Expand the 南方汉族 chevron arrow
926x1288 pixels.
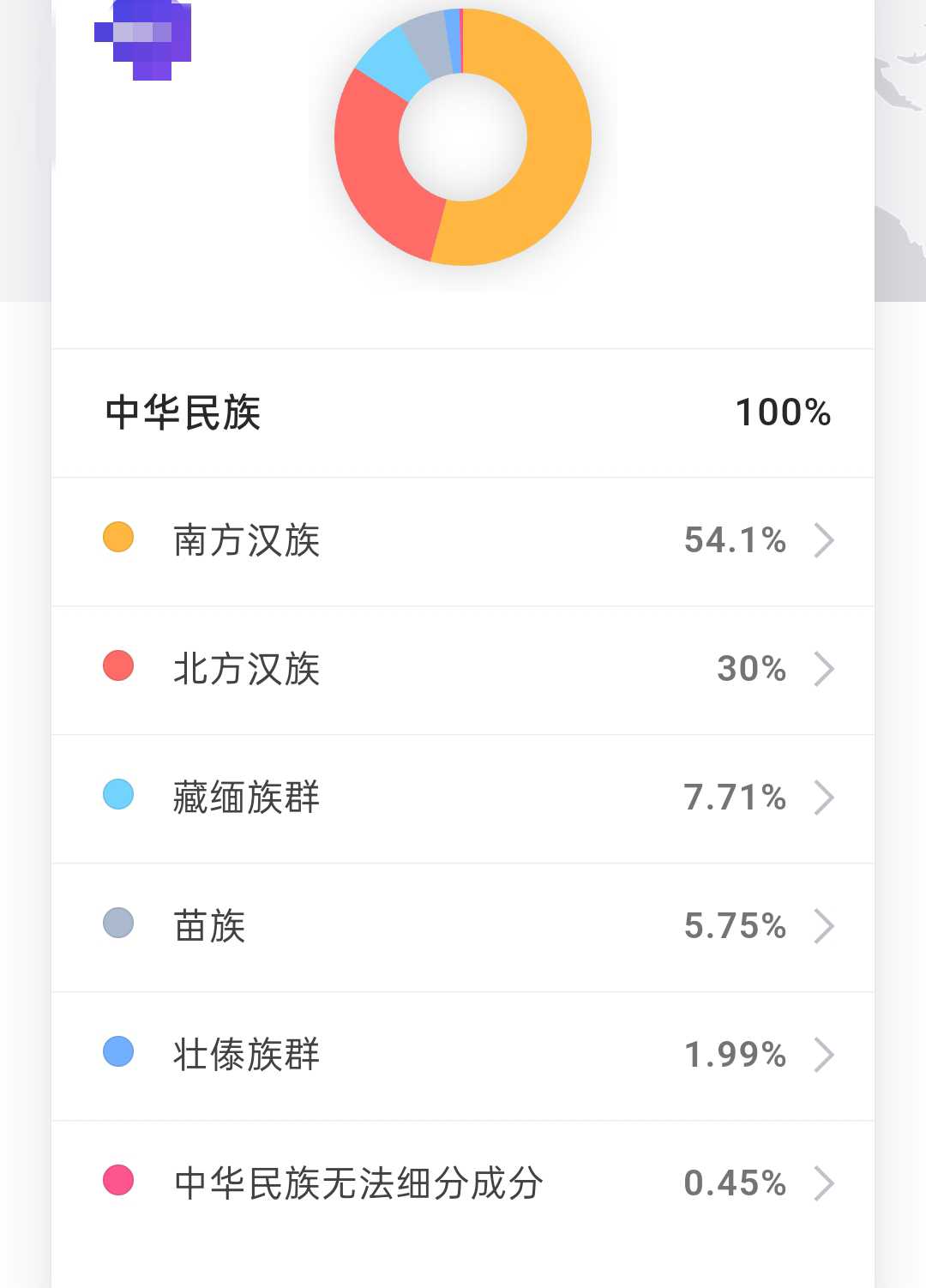pos(824,540)
